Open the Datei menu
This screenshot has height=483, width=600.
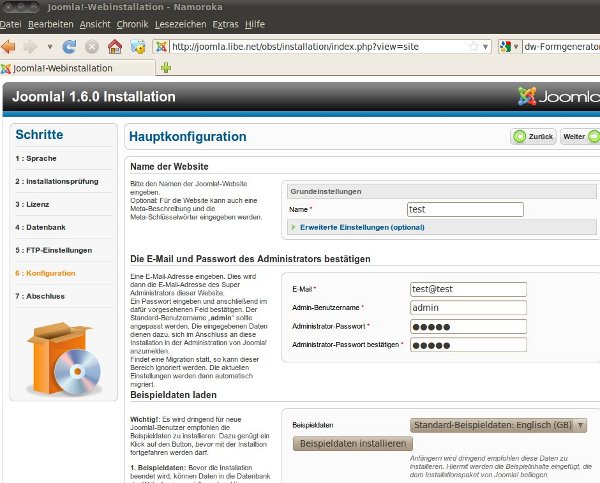(10, 24)
